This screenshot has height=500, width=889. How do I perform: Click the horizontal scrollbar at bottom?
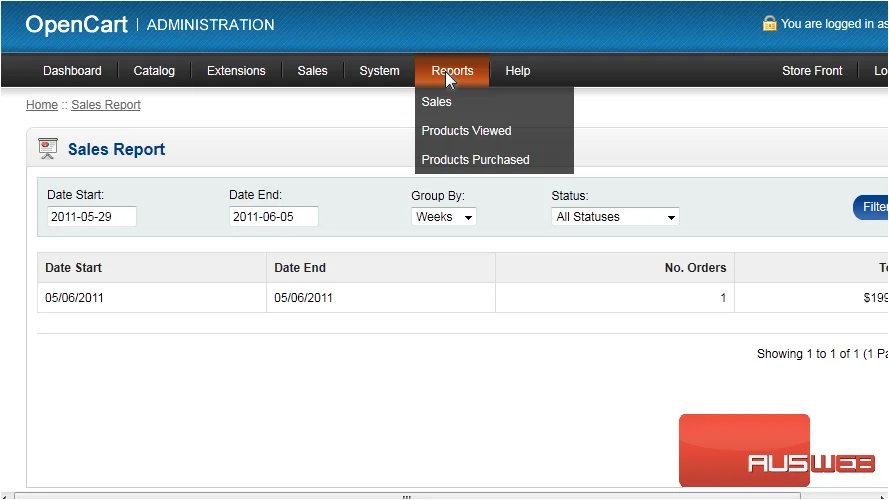coord(407,496)
